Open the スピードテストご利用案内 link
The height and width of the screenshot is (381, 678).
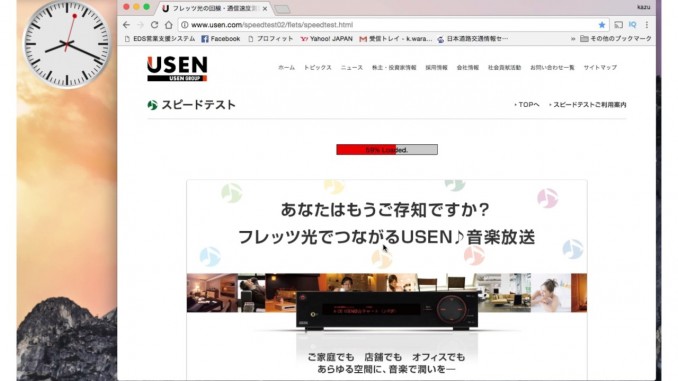(x=588, y=105)
